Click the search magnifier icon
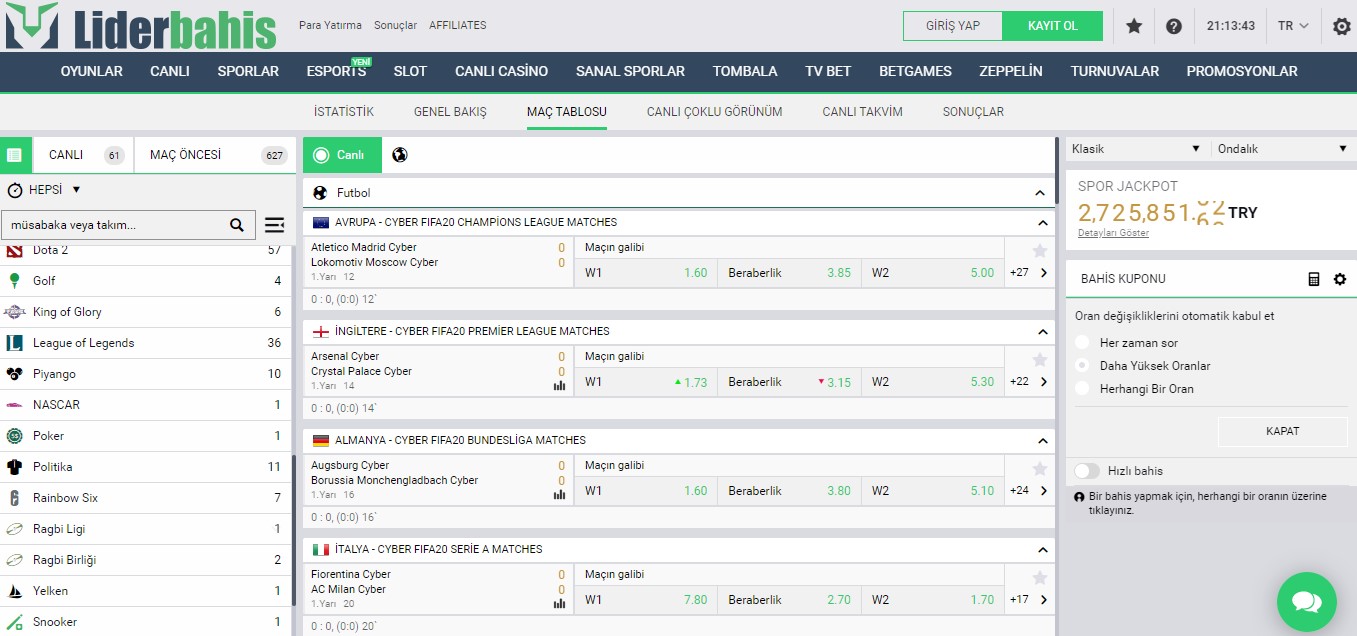Viewport: 1357px width, 636px height. coord(237,225)
